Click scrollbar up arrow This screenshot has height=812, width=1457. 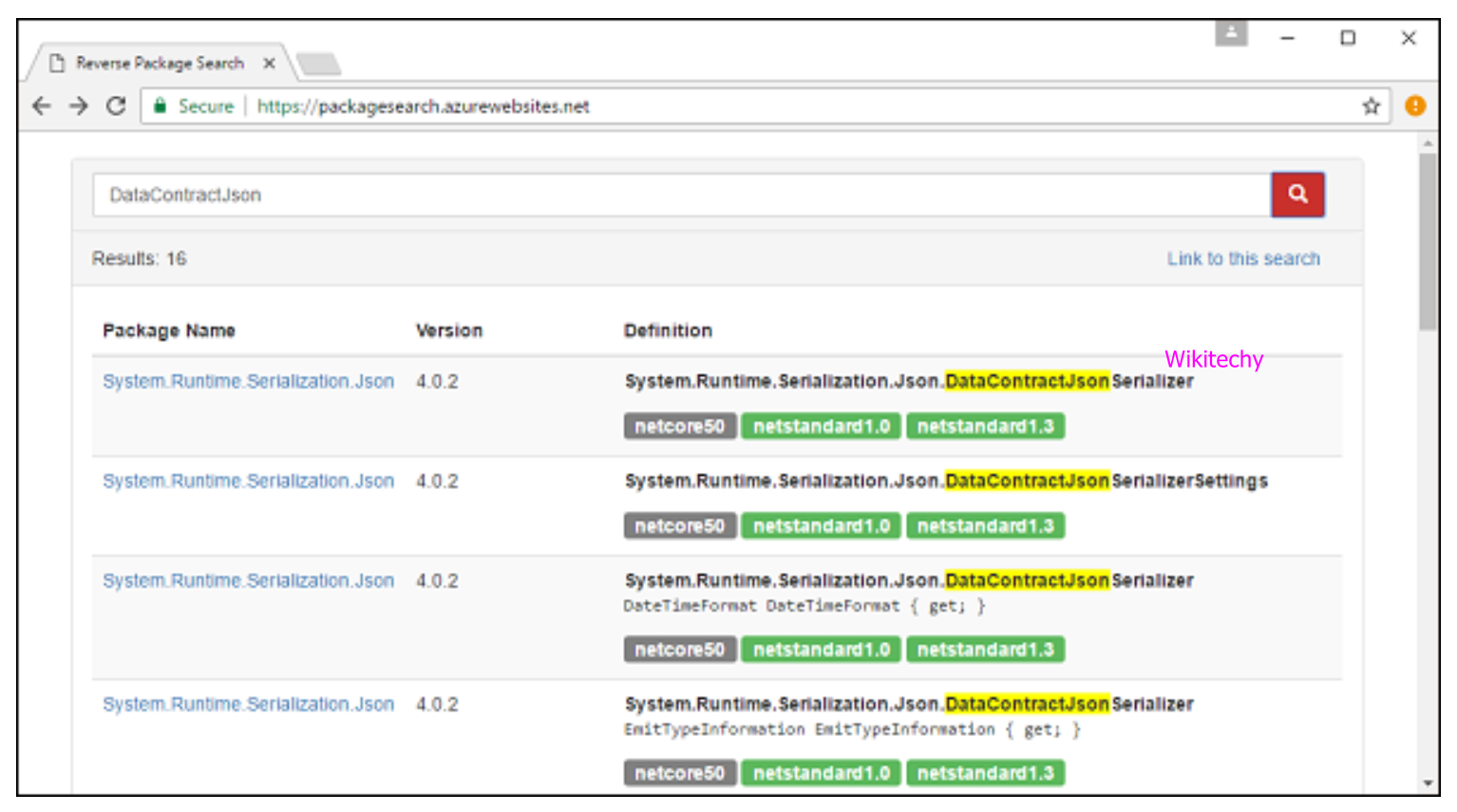pos(1428,143)
